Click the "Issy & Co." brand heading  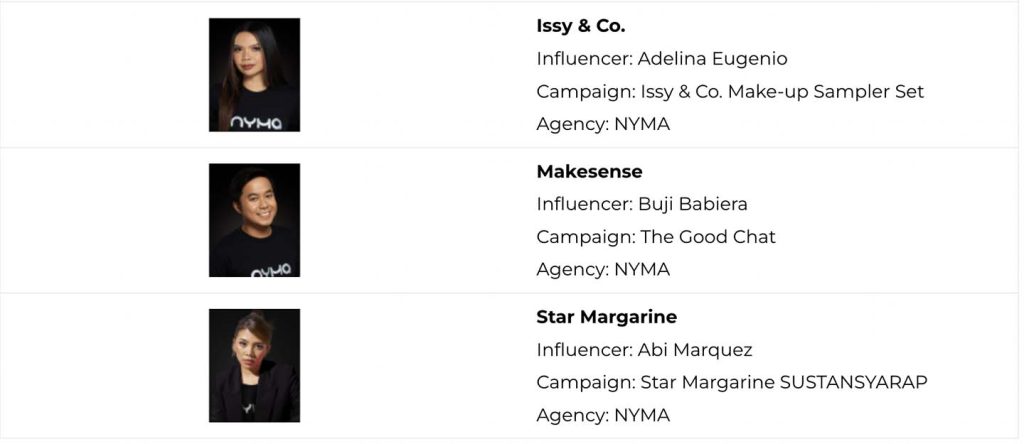point(581,27)
